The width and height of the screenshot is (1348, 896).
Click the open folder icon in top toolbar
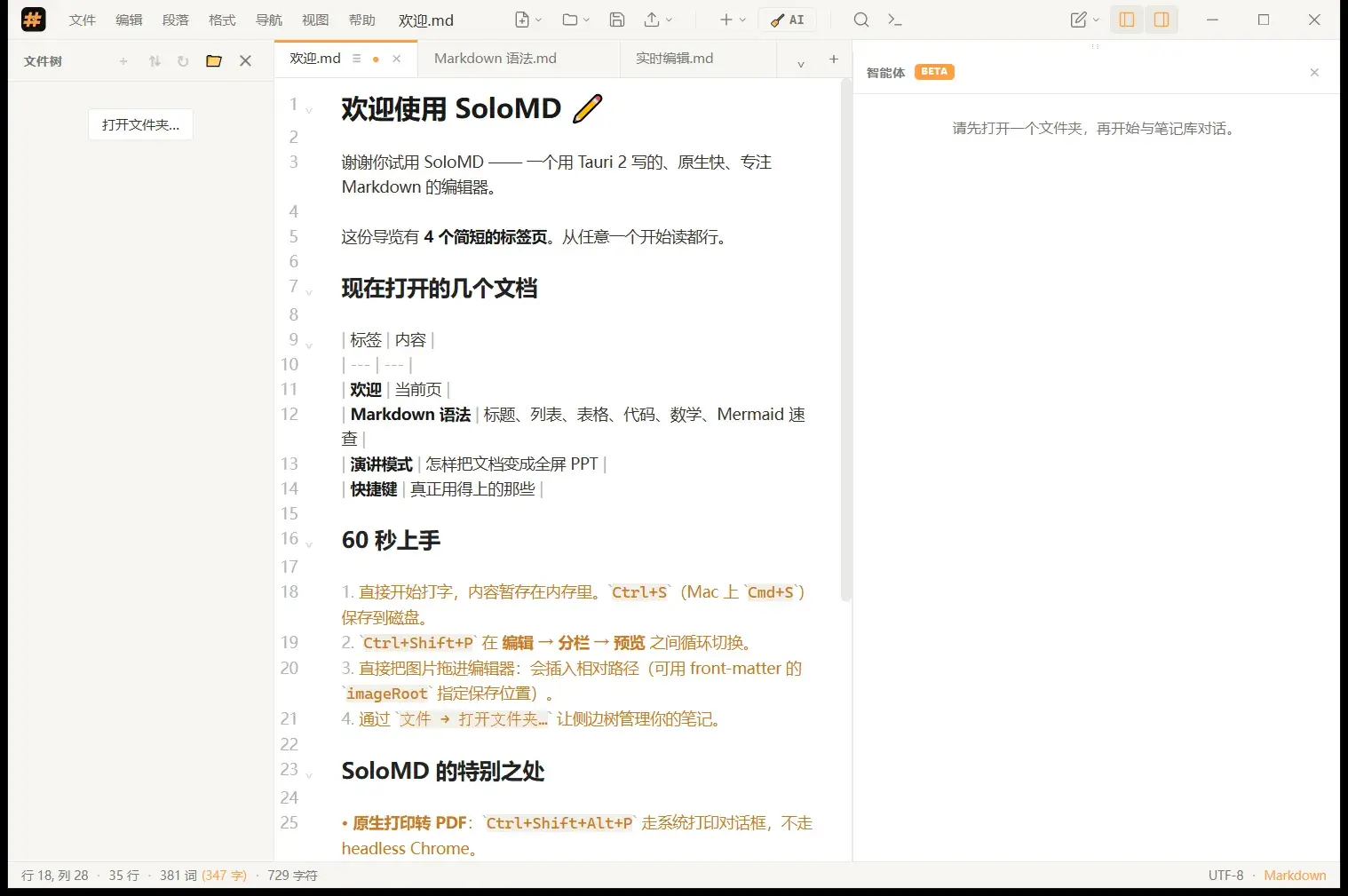coord(569,20)
